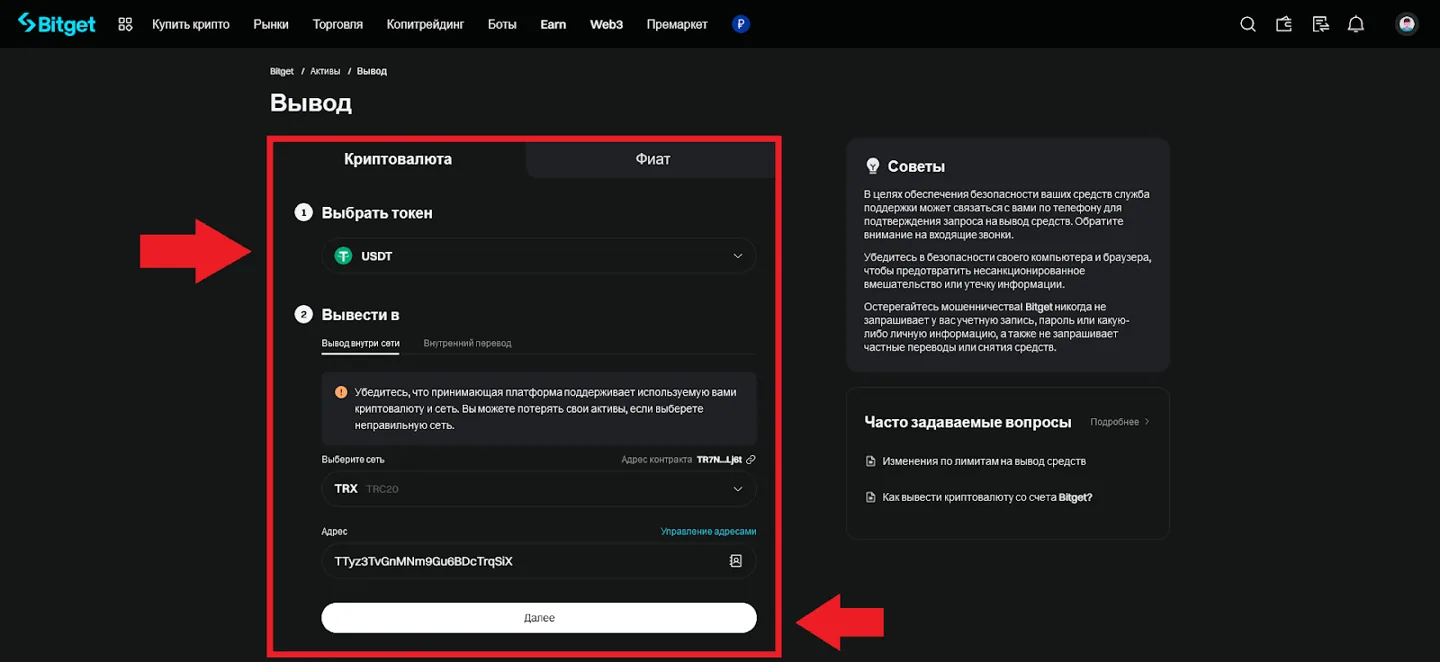Expand the TRX TRC20 network dropdown

(539, 489)
